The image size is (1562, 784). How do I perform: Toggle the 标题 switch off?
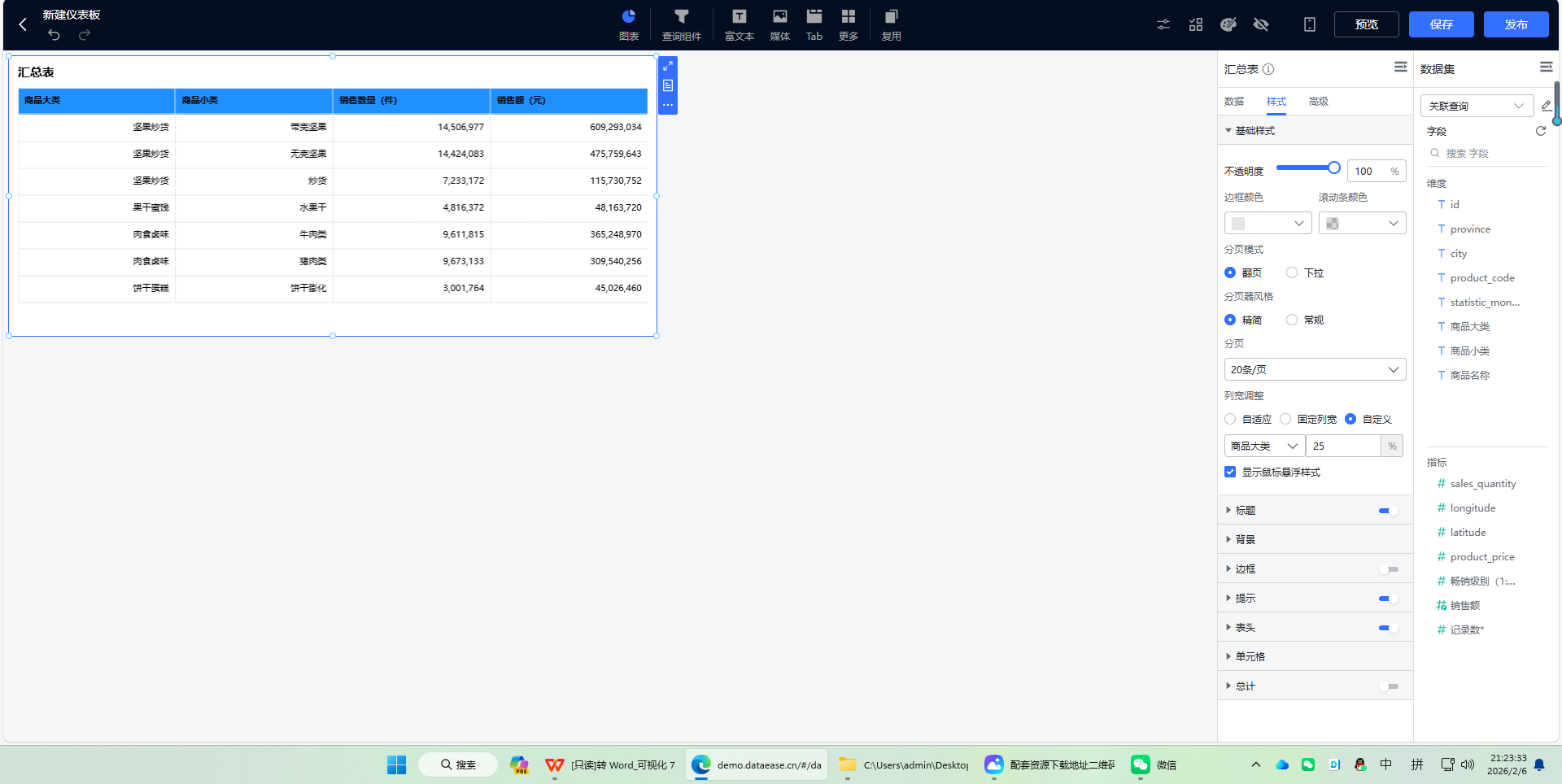(1389, 511)
